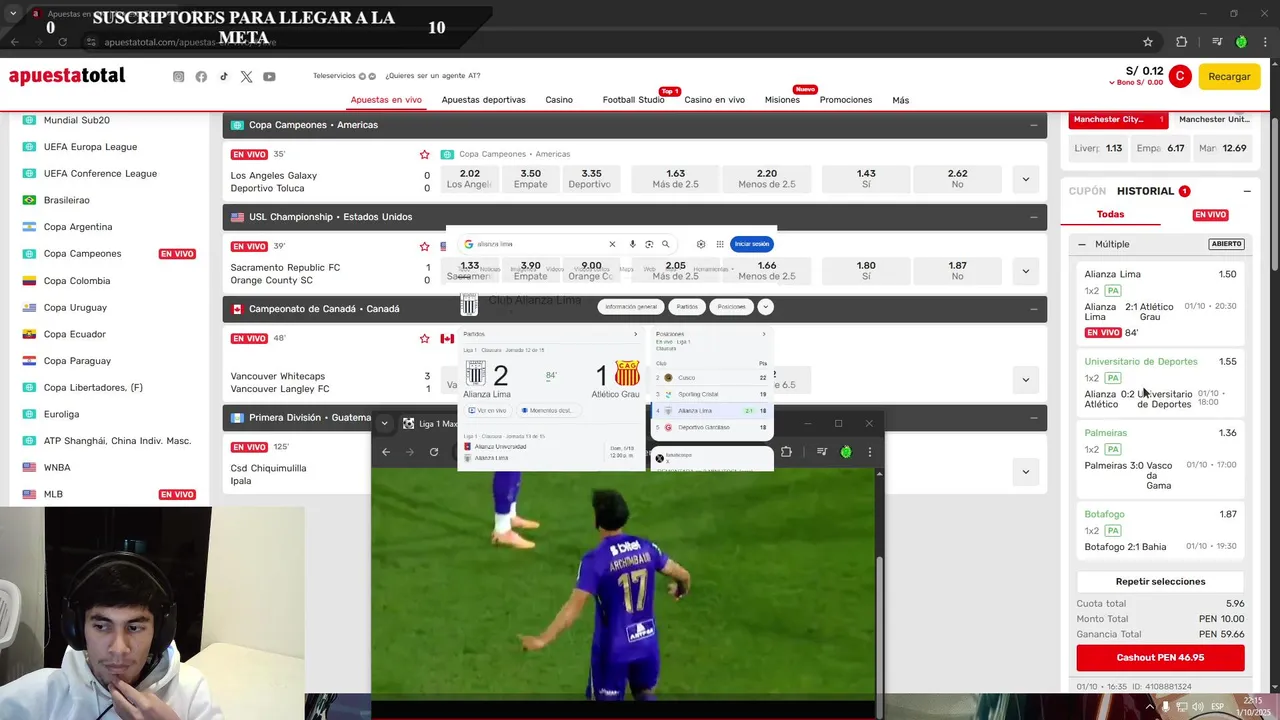Screen dimensions: 1280x720
Task: Open the Chrome tab search dropdown
Action: (13, 14)
